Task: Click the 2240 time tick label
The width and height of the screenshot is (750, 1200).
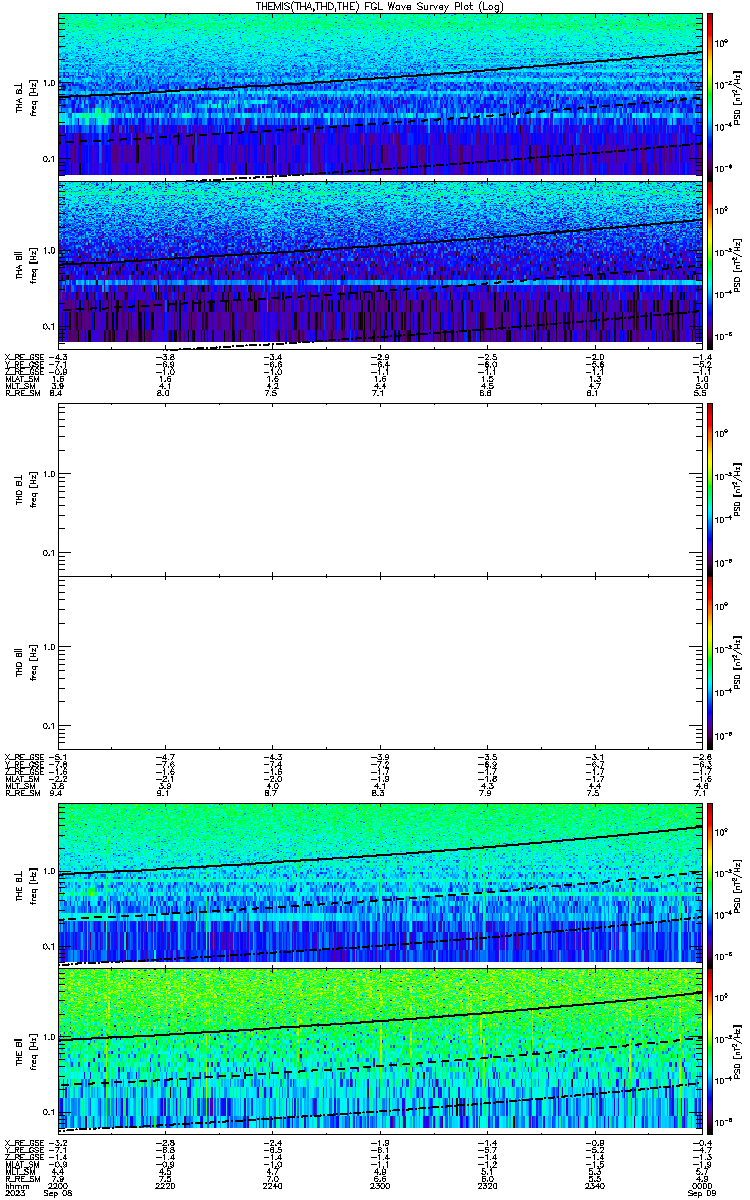Action: coord(273,1185)
